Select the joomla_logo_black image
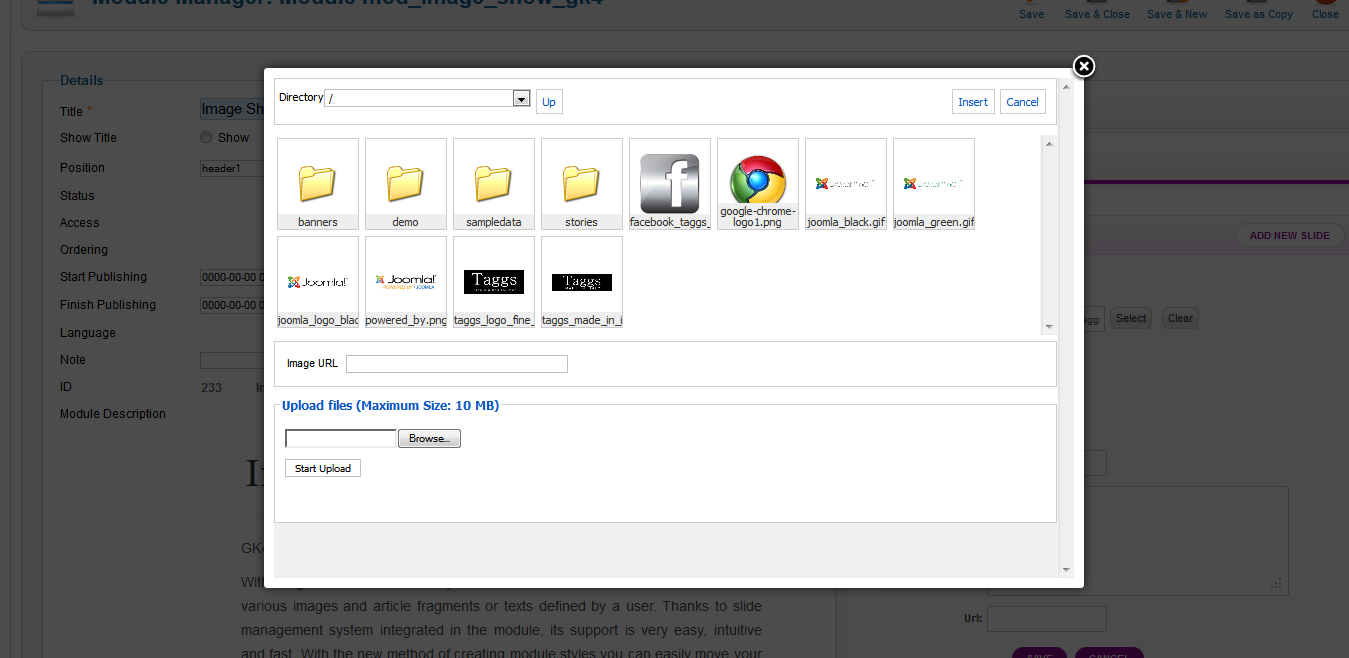The width and height of the screenshot is (1349, 658). click(x=317, y=282)
